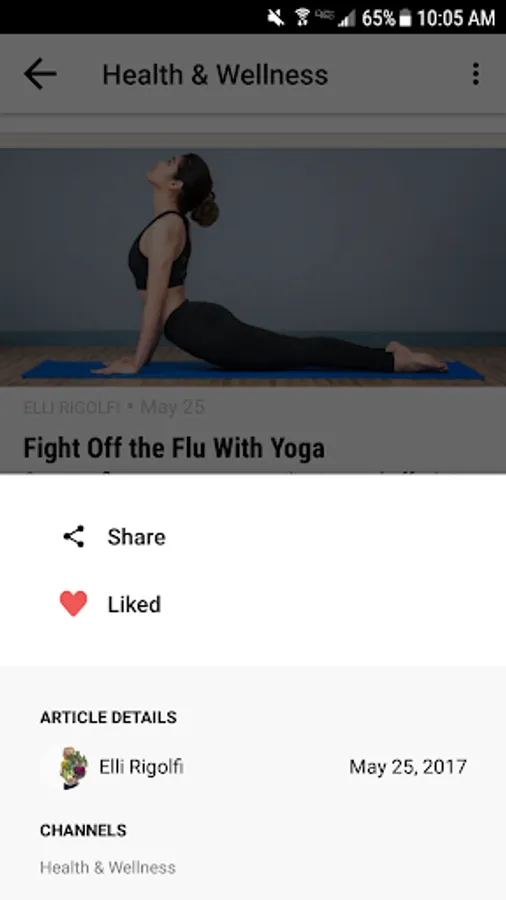Open author Elli Rigolfi's name link
This screenshot has height=900, width=506.
click(142, 767)
